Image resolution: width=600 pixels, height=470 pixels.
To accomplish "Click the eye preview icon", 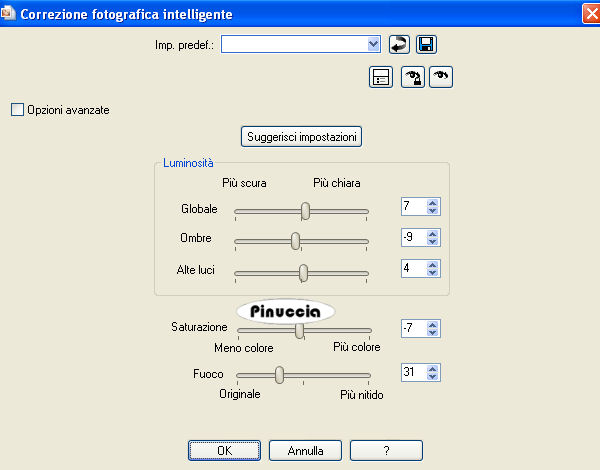I will point(441,77).
